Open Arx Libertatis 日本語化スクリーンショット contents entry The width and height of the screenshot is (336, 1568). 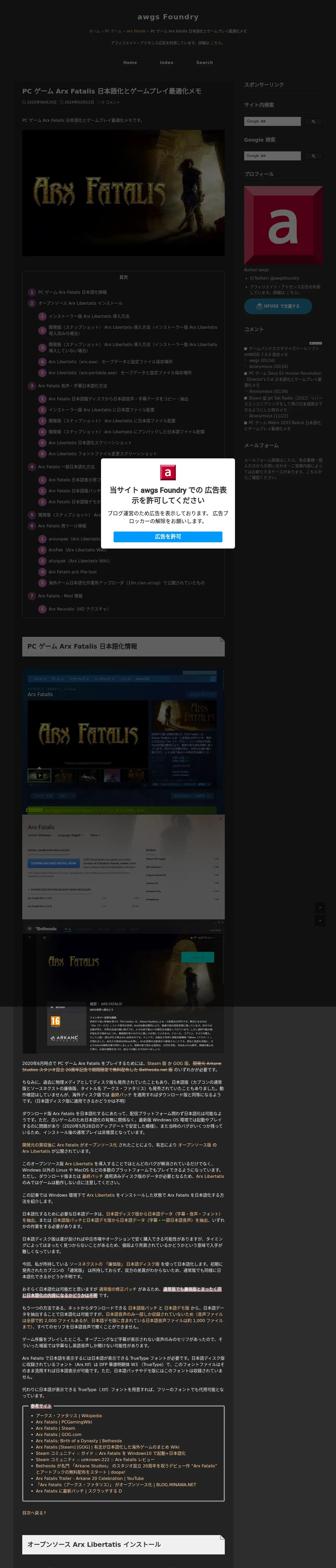90,442
